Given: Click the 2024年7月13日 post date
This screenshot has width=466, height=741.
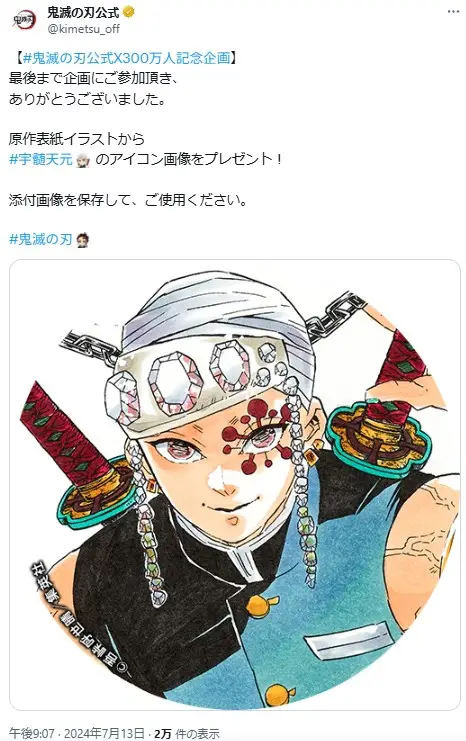Looking at the screenshot, I should coord(104,733).
